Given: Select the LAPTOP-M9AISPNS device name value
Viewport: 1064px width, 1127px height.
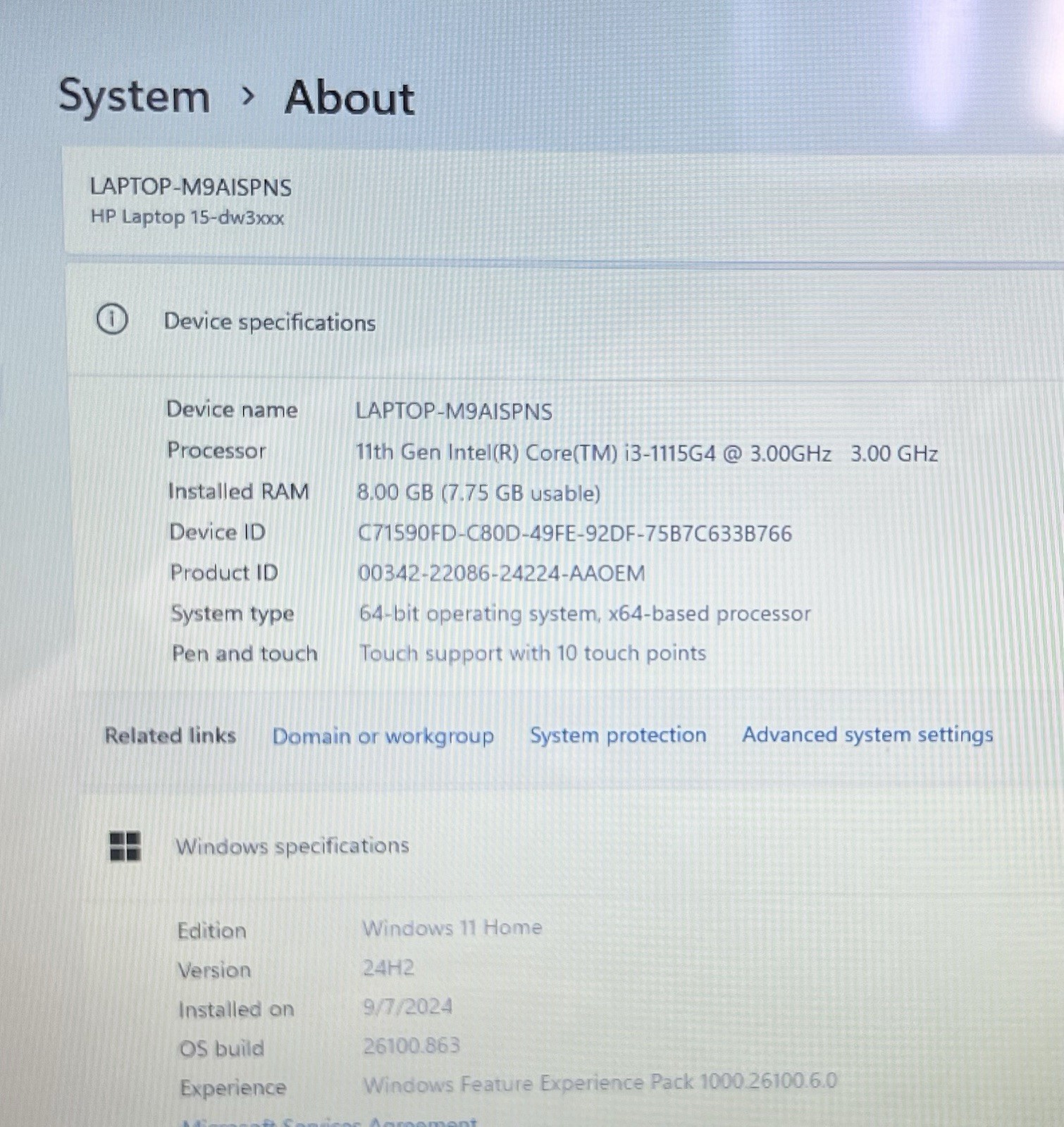Looking at the screenshot, I should (x=454, y=411).
